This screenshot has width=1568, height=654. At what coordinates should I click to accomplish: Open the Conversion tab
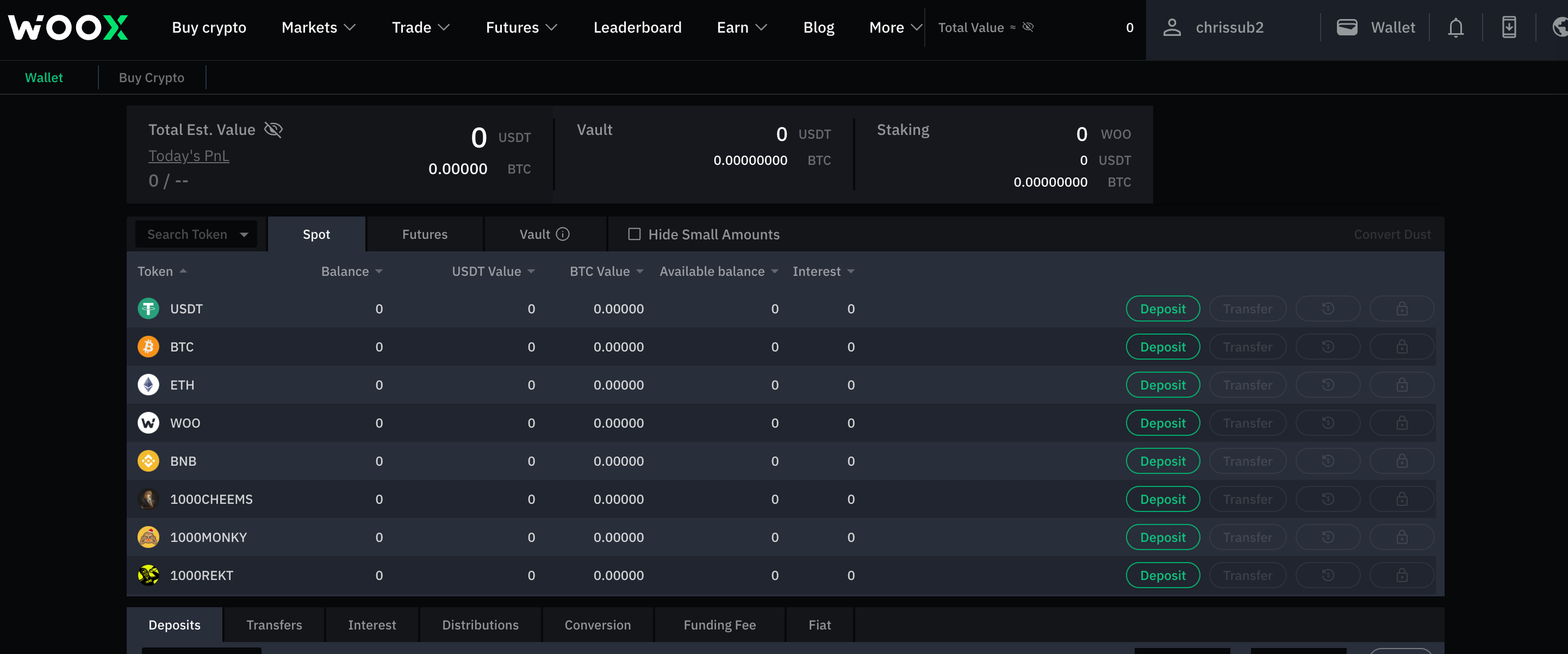pyautogui.click(x=598, y=625)
